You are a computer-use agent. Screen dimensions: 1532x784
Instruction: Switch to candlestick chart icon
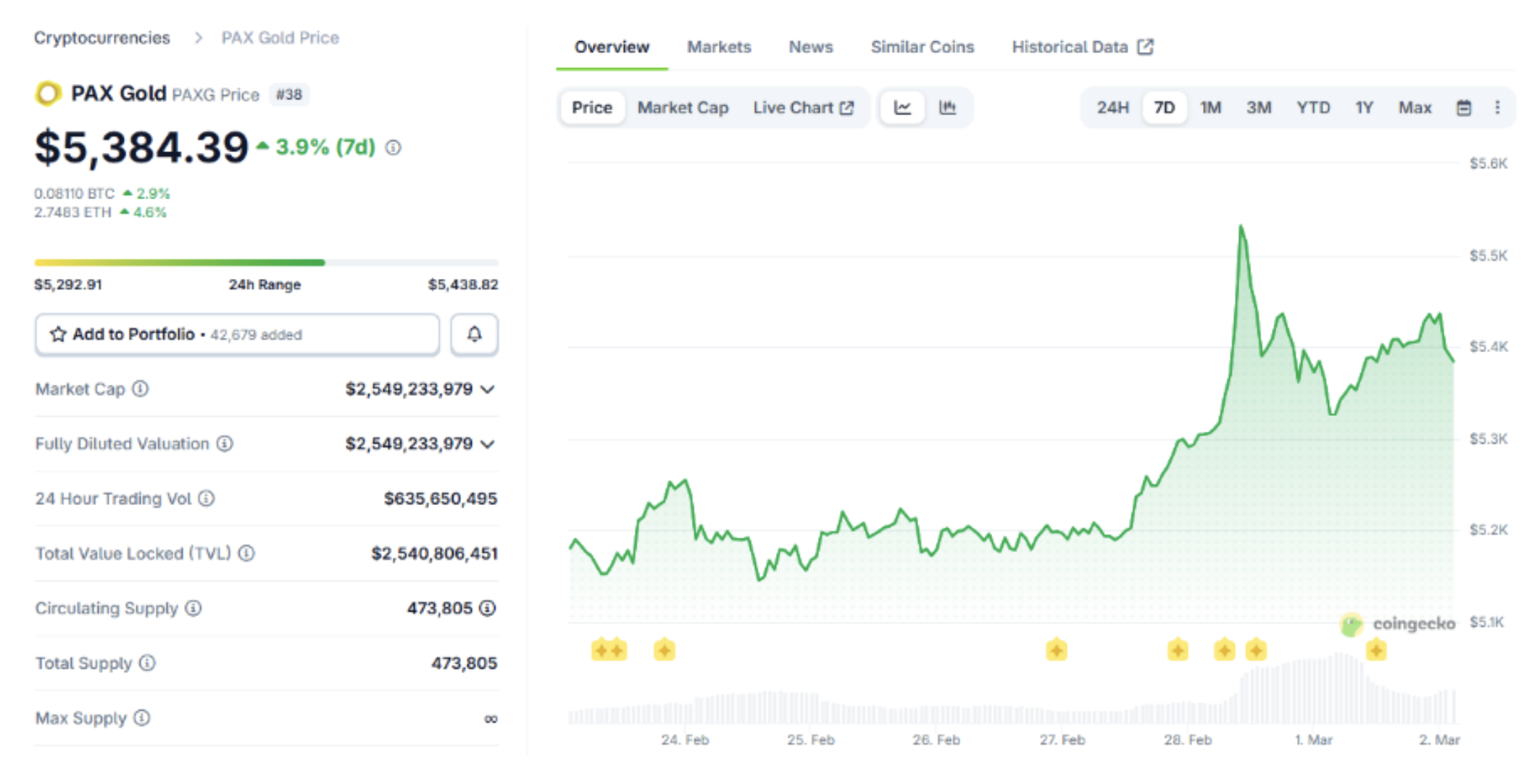click(x=947, y=108)
